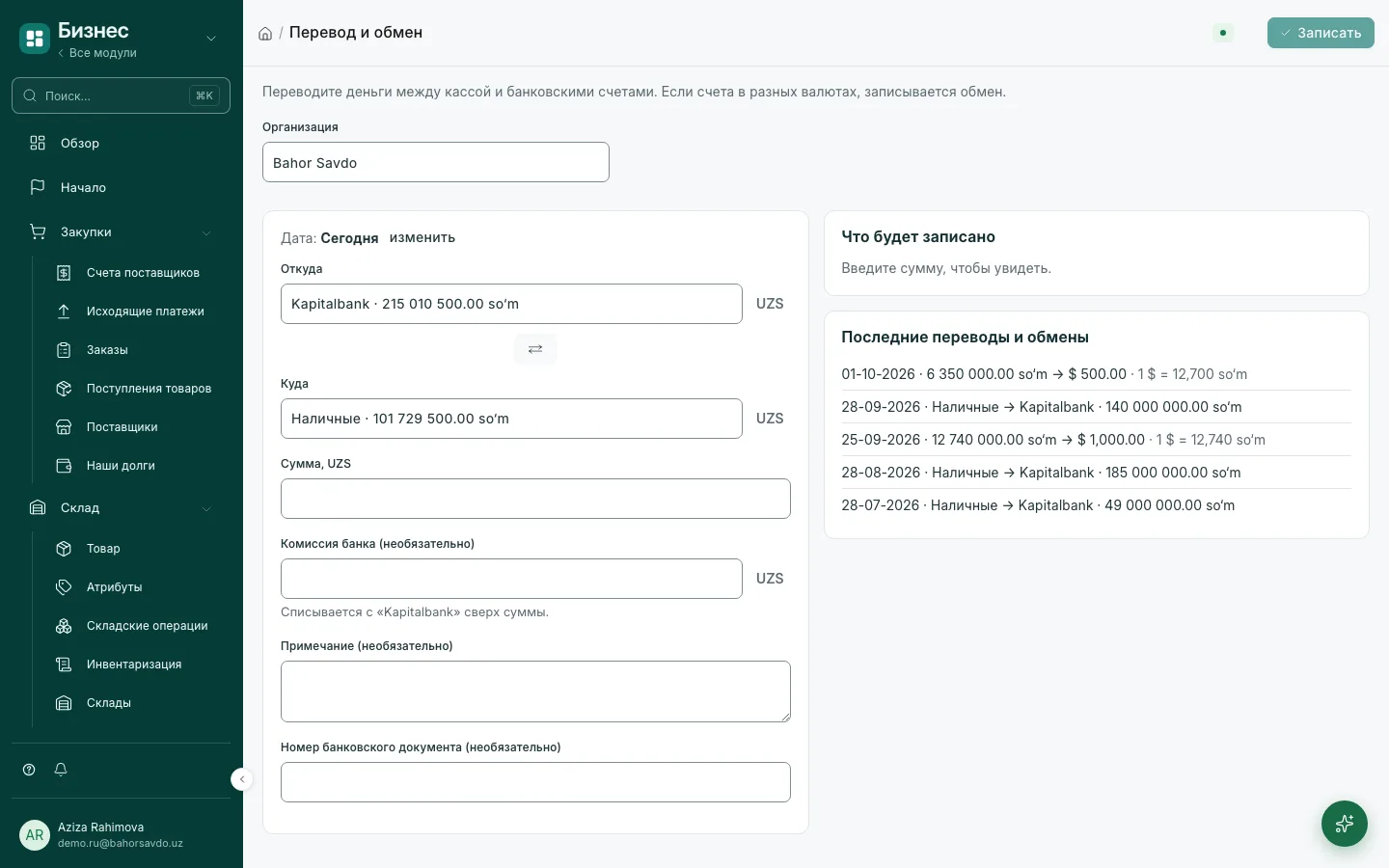
Task: Click the Примечание text area
Action: 535,692
